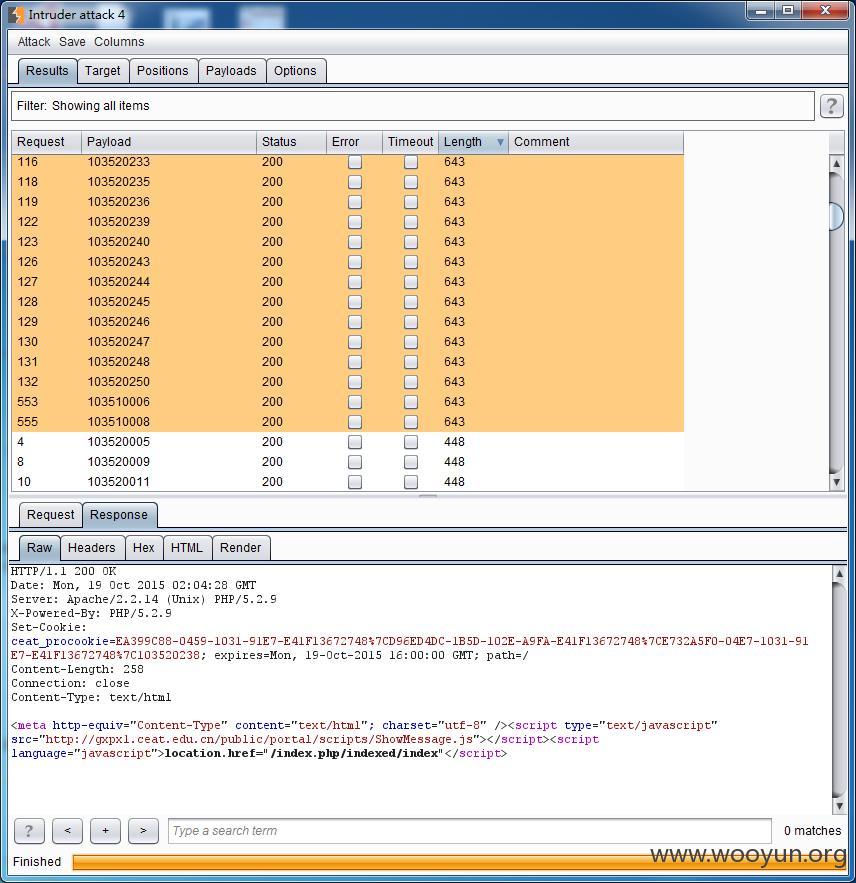Open the Columns menu
The width and height of the screenshot is (856, 883).
click(119, 42)
